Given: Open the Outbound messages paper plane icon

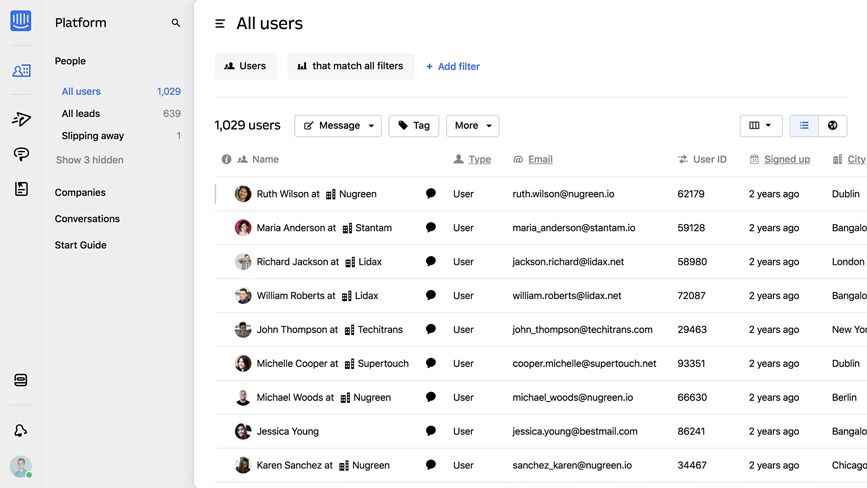Looking at the screenshot, I should point(21,119).
